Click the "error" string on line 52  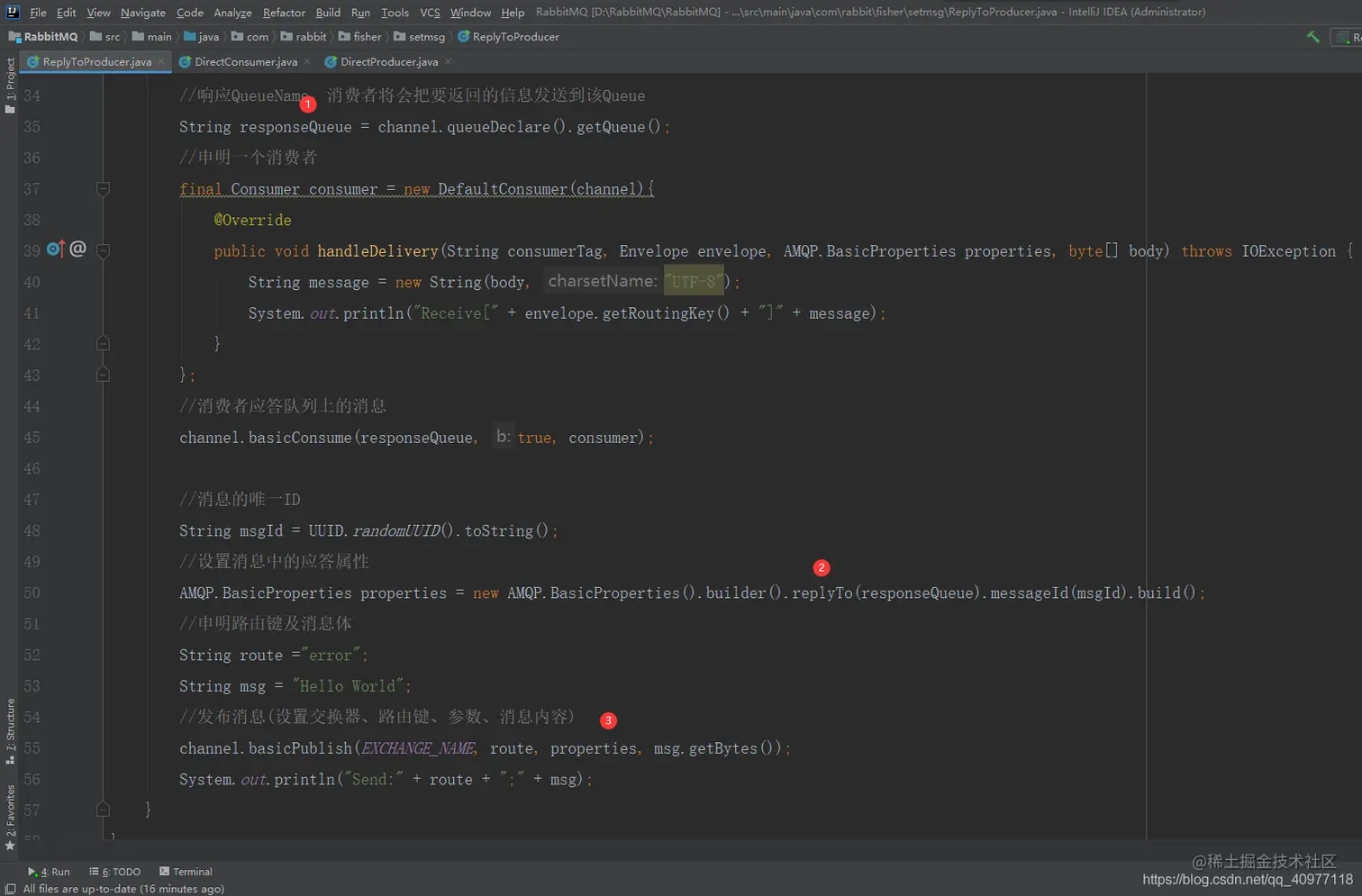point(331,656)
